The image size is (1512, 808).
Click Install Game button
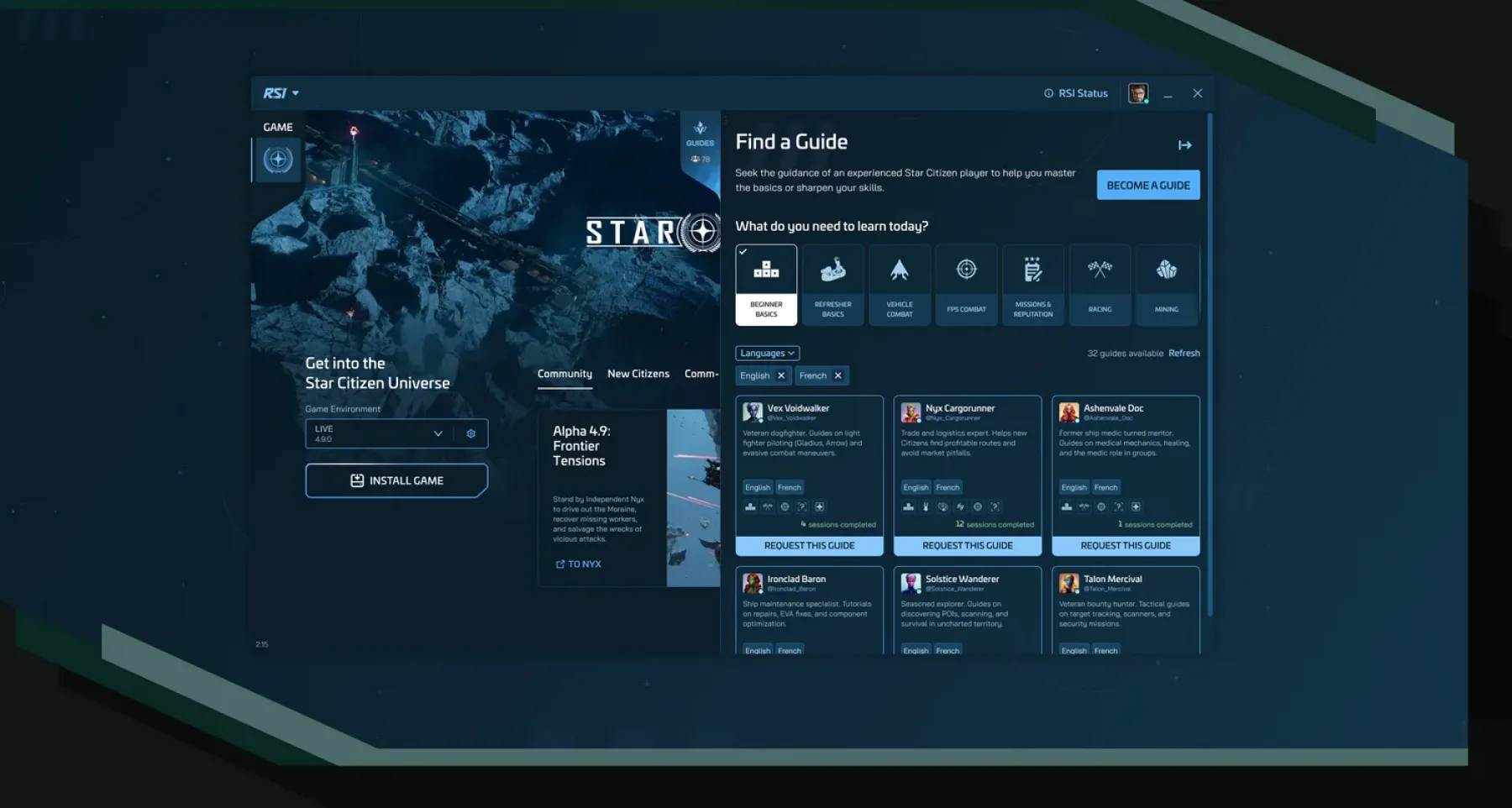(x=396, y=480)
